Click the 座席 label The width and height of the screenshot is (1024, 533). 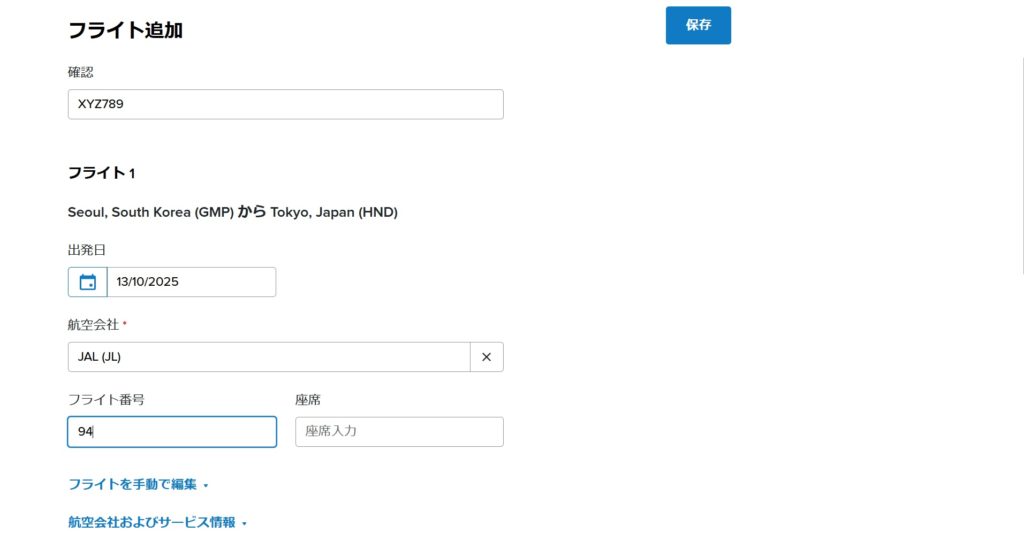click(x=307, y=400)
